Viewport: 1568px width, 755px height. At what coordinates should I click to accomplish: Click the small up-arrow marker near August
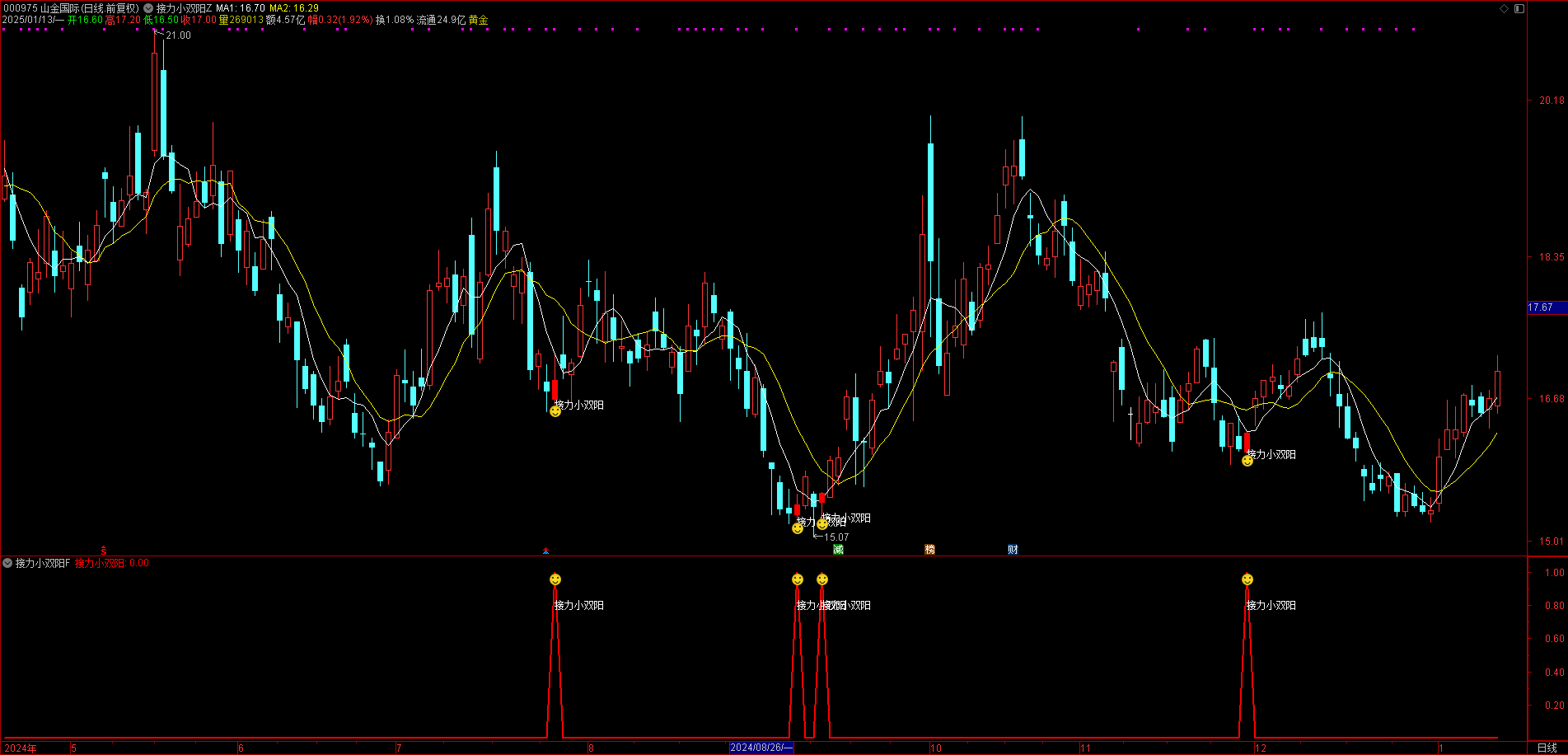click(x=545, y=551)
